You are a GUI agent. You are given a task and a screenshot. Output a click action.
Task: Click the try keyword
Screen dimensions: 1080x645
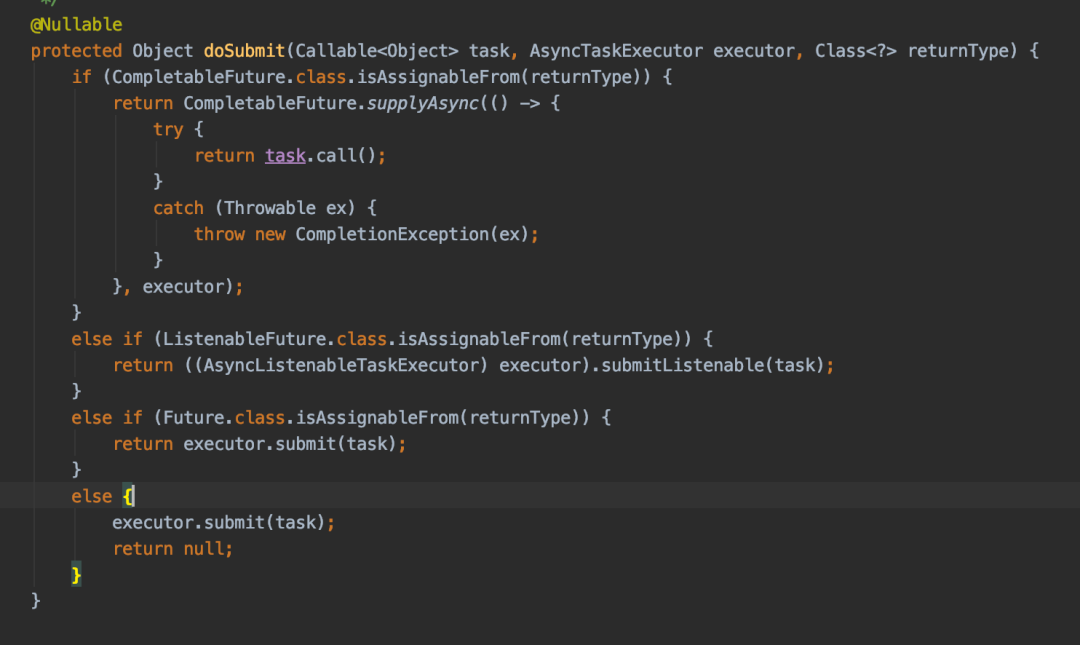168,130
